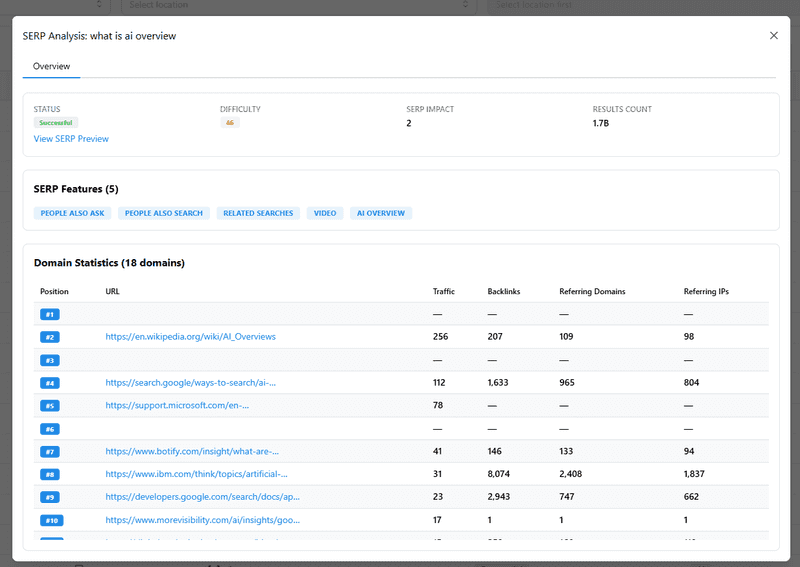Viewport: 800px width, 567px height.
Task: Click the Domain Statistics (18 domains) heading
Action: [109, 263]
